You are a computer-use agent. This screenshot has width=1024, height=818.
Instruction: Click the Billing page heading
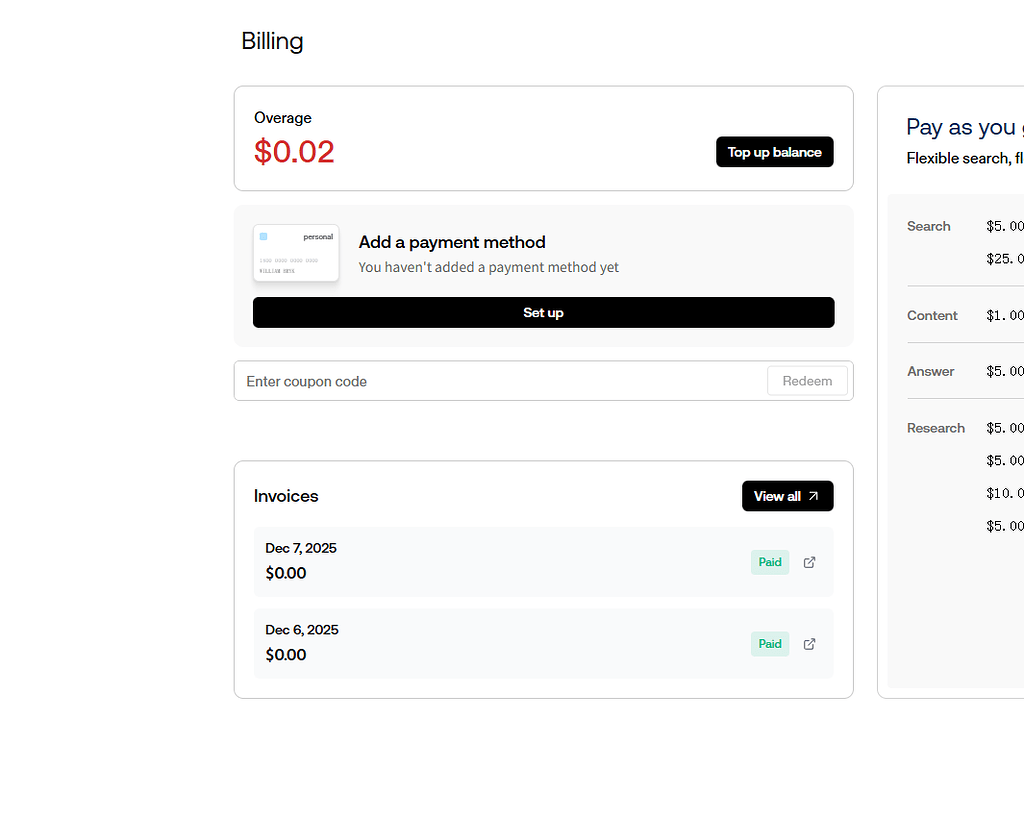point(272,41)
